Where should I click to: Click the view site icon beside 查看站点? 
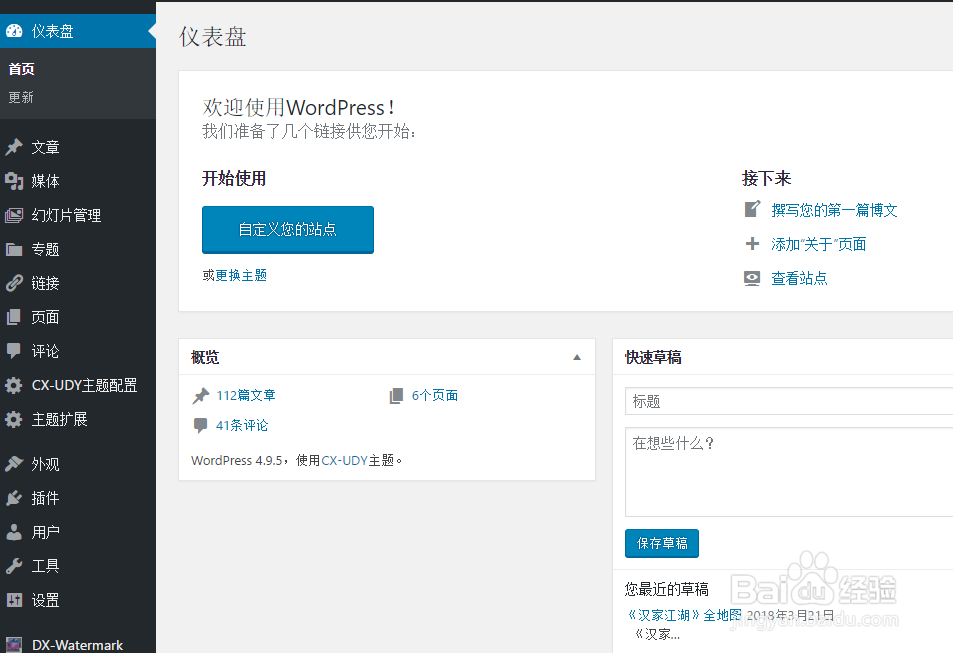752,278
